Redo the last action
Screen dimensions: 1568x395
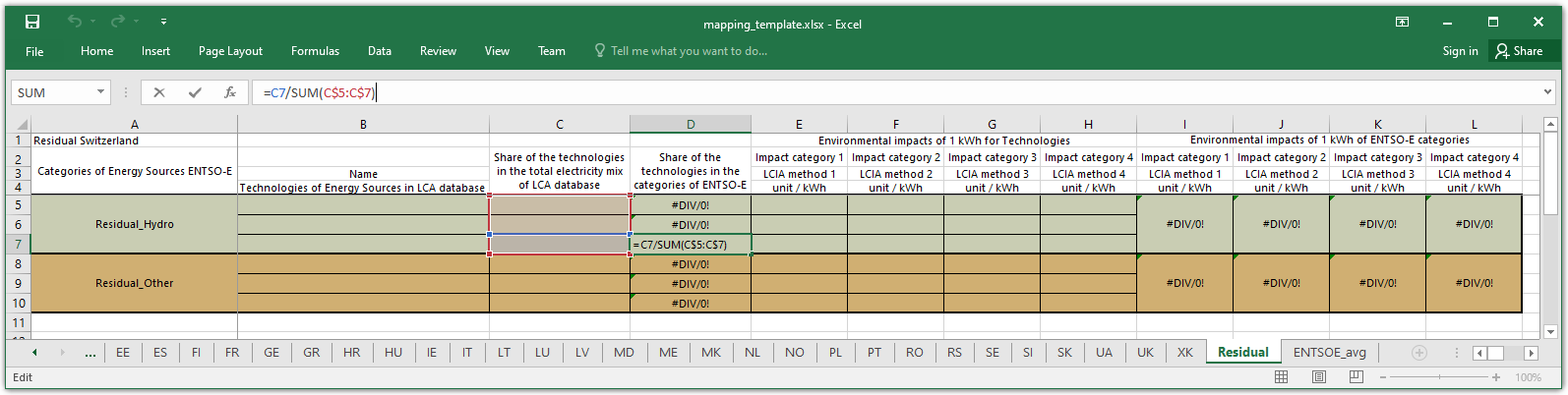tap(118, 22)
